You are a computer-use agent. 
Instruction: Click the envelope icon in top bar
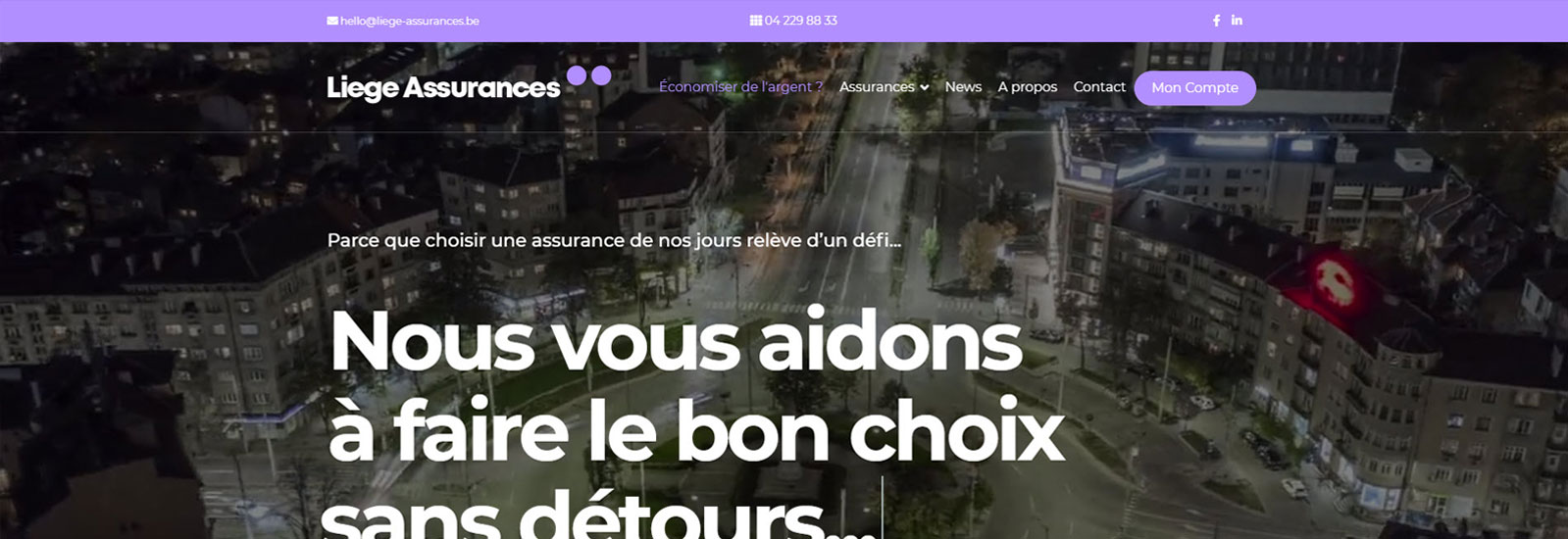click(x=332, y=21)
